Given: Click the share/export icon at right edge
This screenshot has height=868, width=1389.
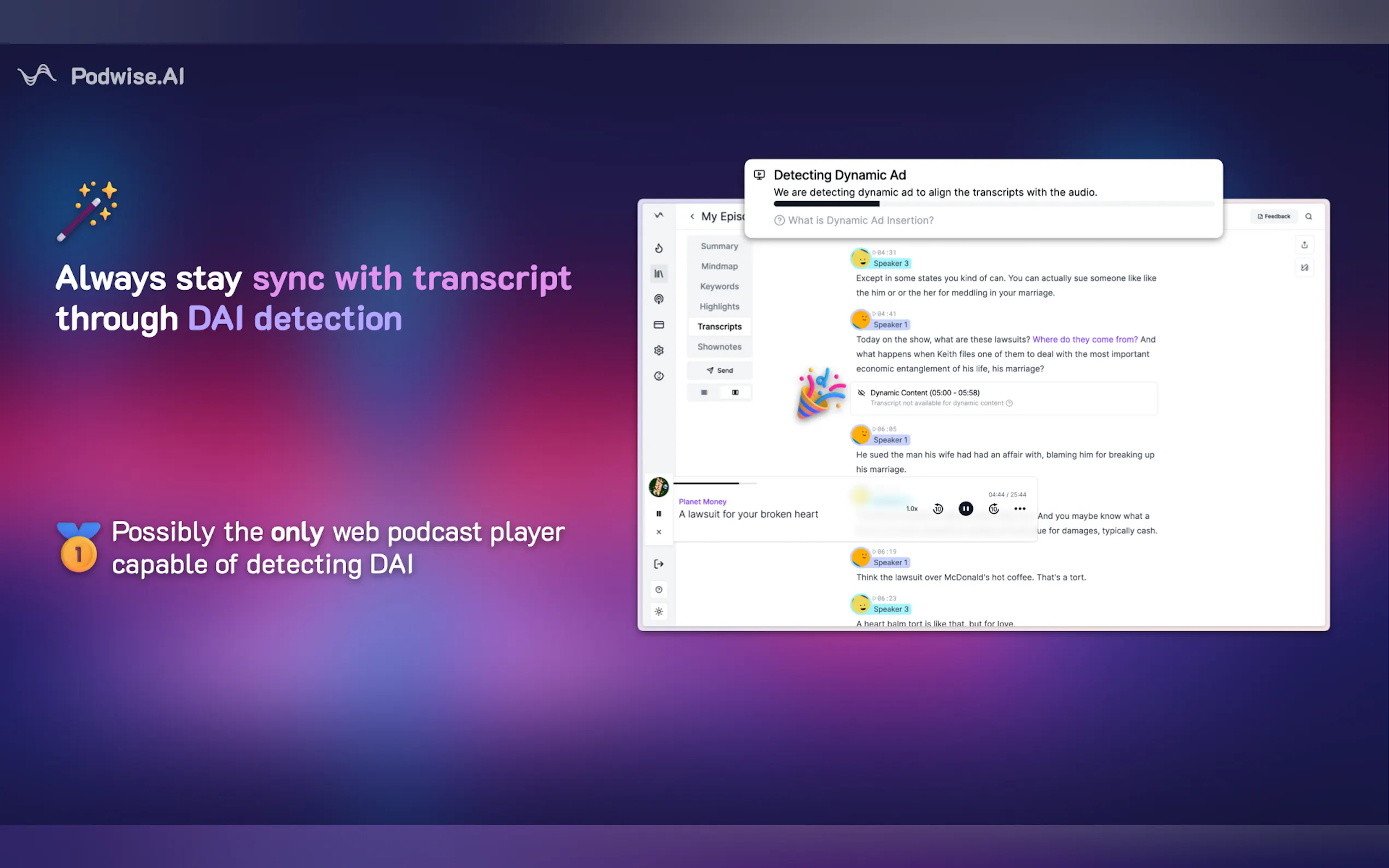Looking at the screenshot, I should [x=1305, y=245].
